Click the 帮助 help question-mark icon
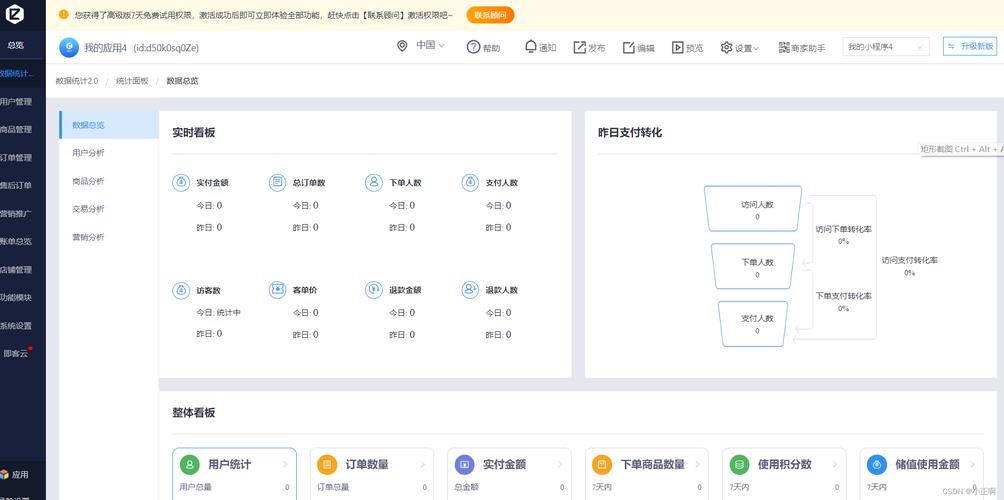 tap(473, 47)
